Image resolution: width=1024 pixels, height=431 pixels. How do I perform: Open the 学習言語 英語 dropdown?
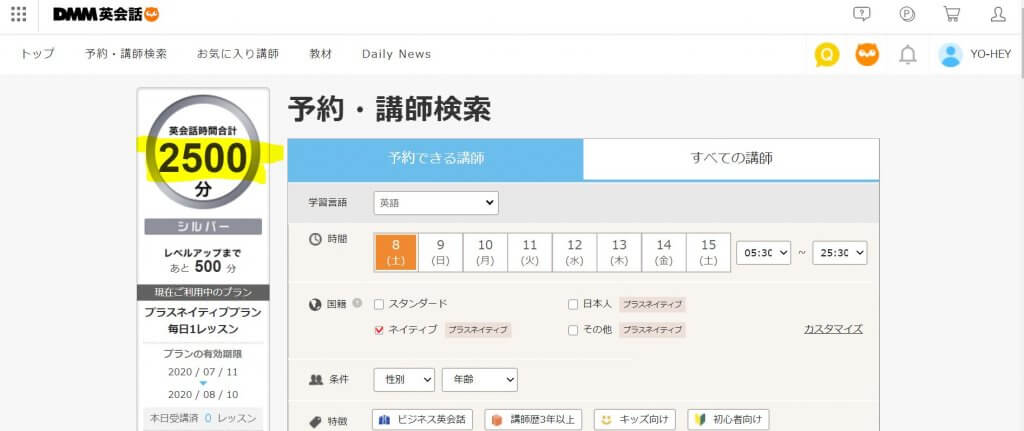[x=436, y=203]
